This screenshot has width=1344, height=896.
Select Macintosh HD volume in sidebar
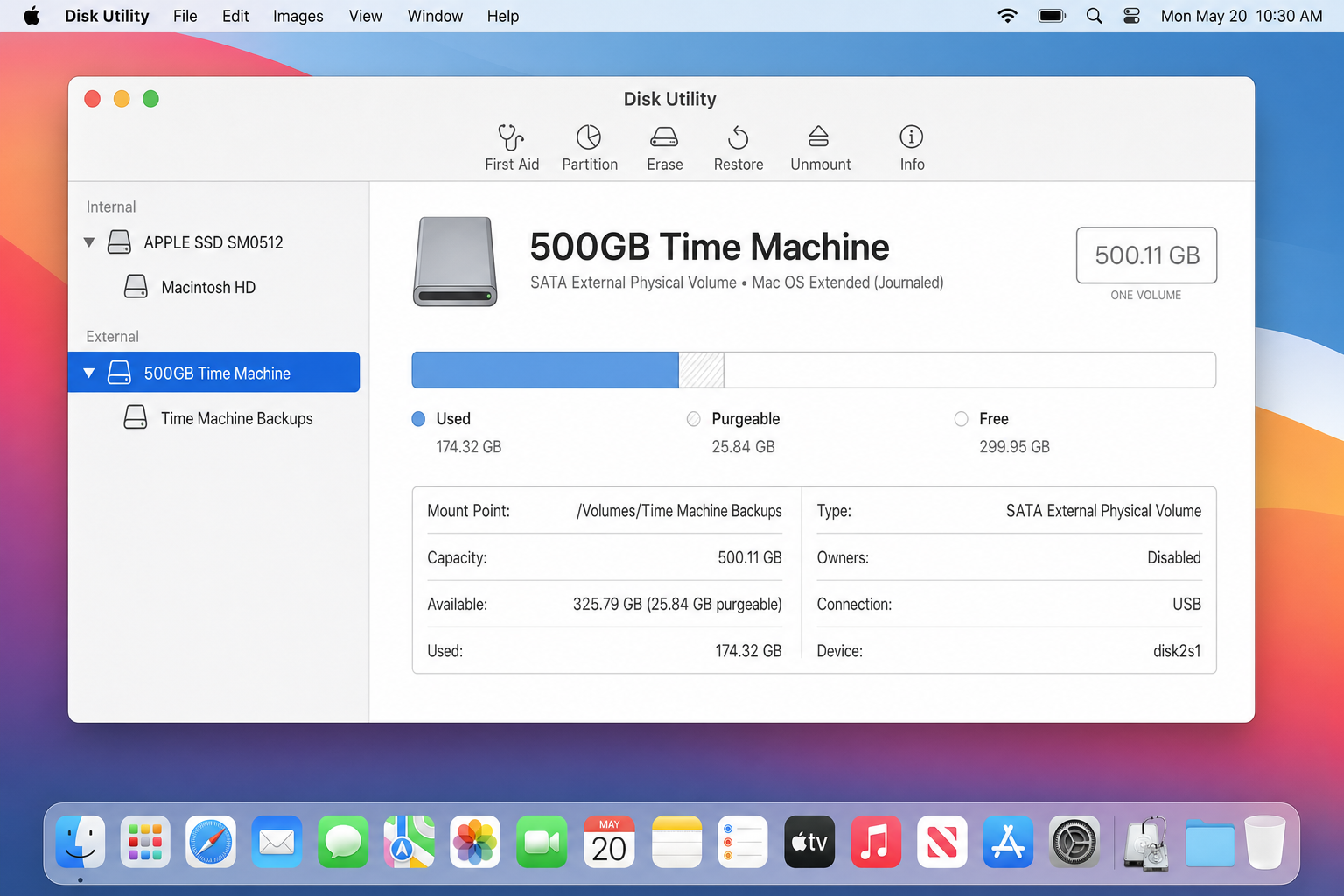coord(208,287)
